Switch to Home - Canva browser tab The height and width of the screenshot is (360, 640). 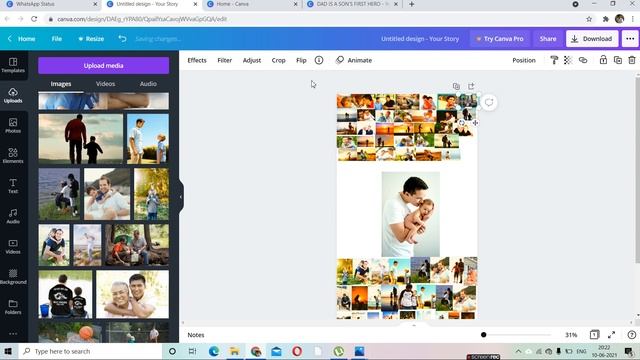(251, 4)
